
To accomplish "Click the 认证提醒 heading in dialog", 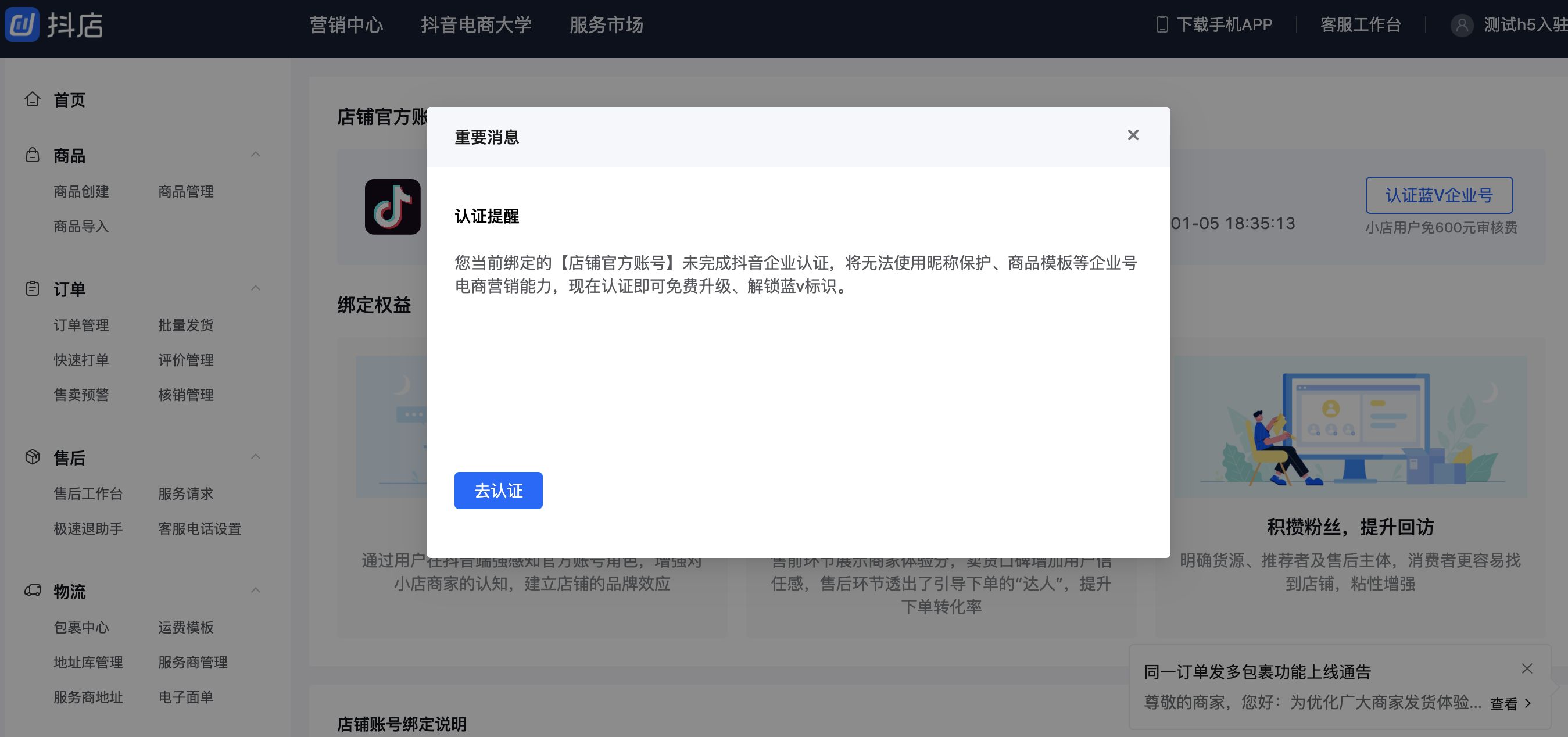I will pos(486,216).
